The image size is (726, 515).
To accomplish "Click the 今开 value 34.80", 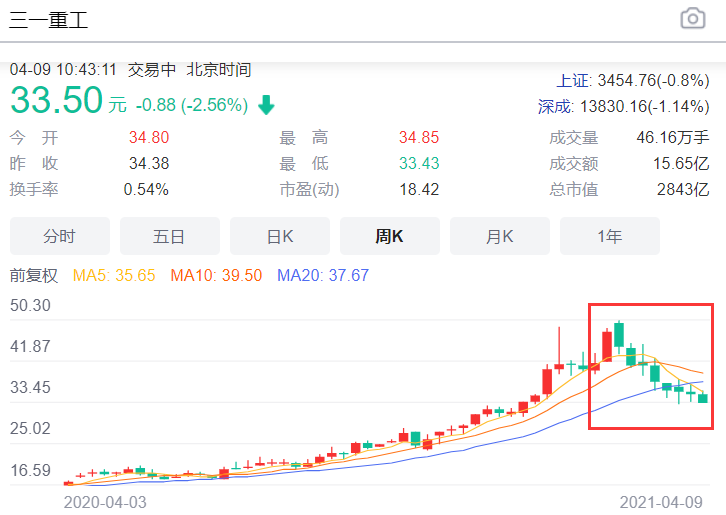I will pos(149,138).
